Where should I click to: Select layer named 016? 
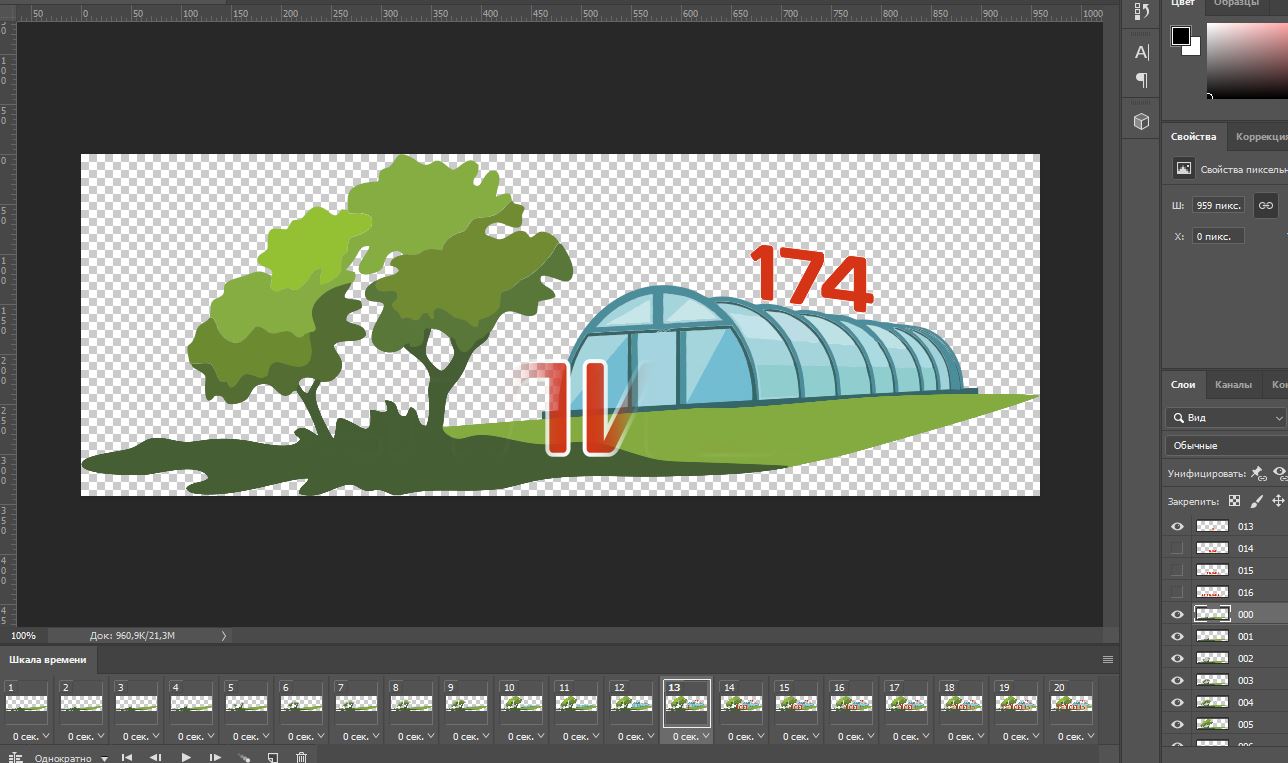point(1245,592)
